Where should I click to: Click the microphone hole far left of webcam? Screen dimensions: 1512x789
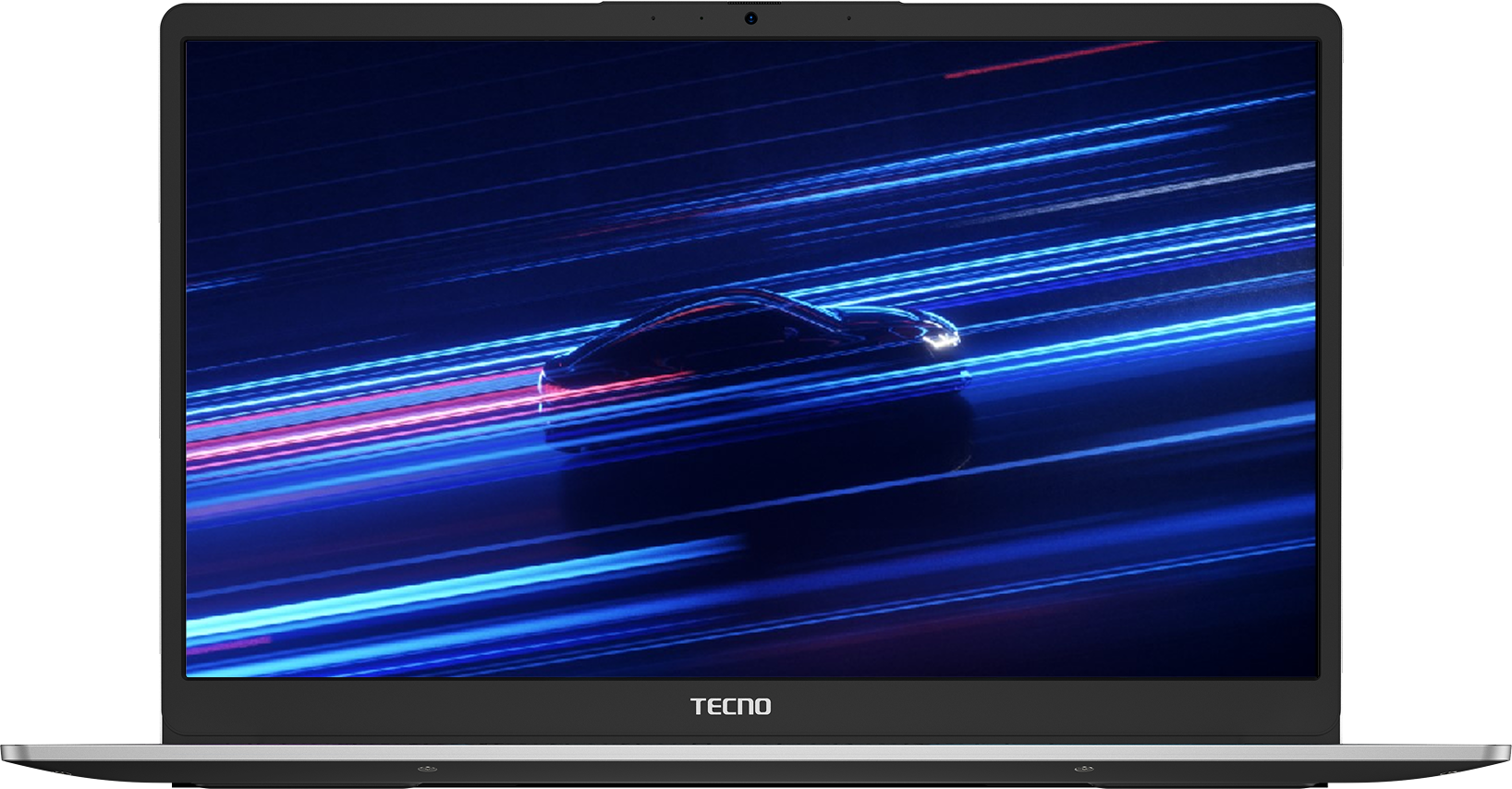click(653, 18)
